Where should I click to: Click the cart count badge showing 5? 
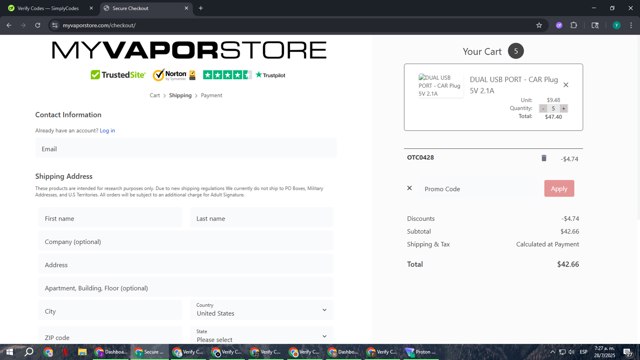516,51
